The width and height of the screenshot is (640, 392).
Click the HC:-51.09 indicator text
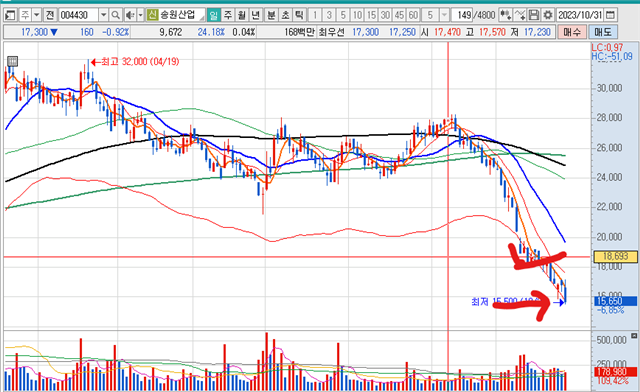(612, 56)
